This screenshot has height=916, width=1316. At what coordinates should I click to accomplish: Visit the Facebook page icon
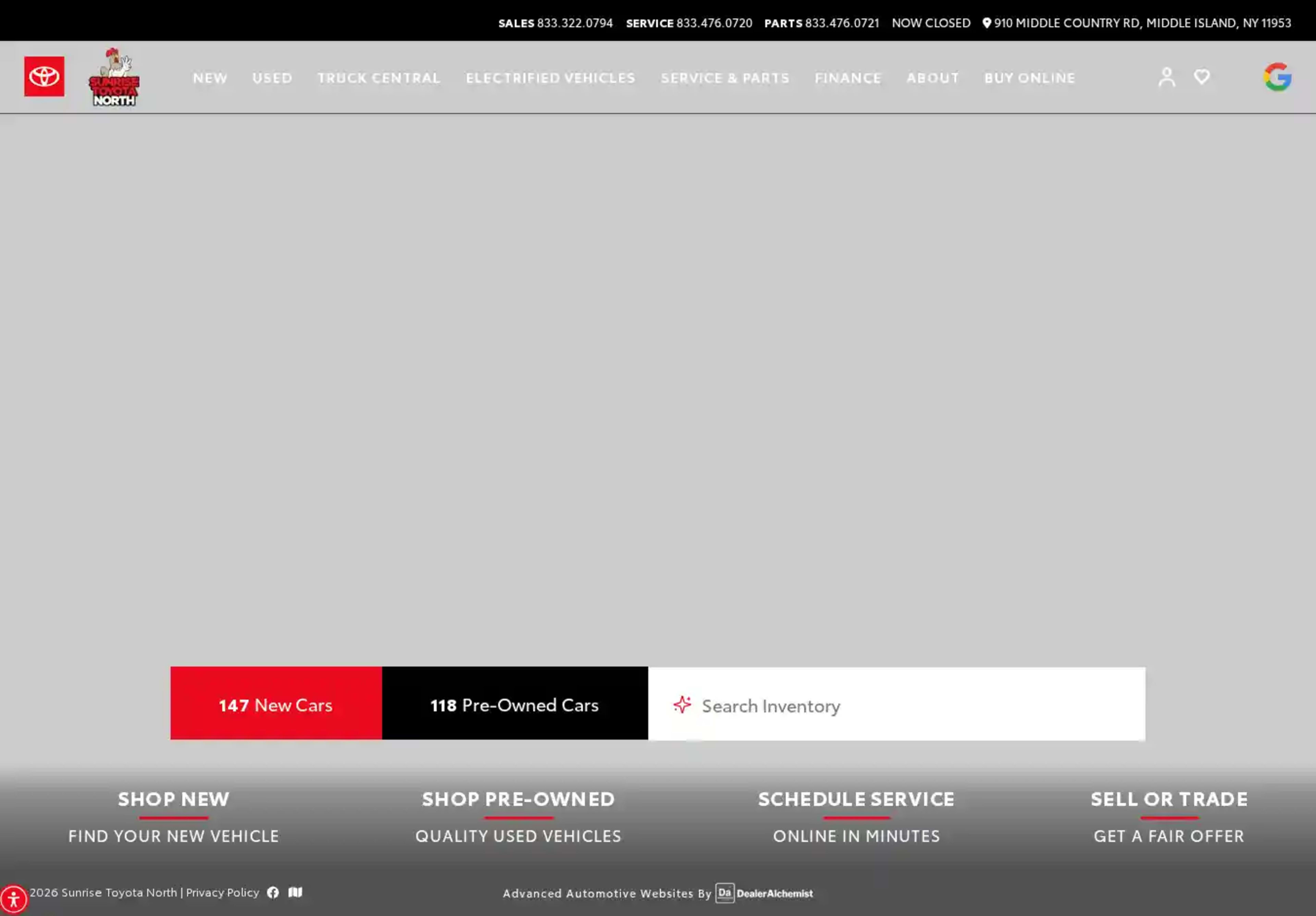(x=273, y=892)
